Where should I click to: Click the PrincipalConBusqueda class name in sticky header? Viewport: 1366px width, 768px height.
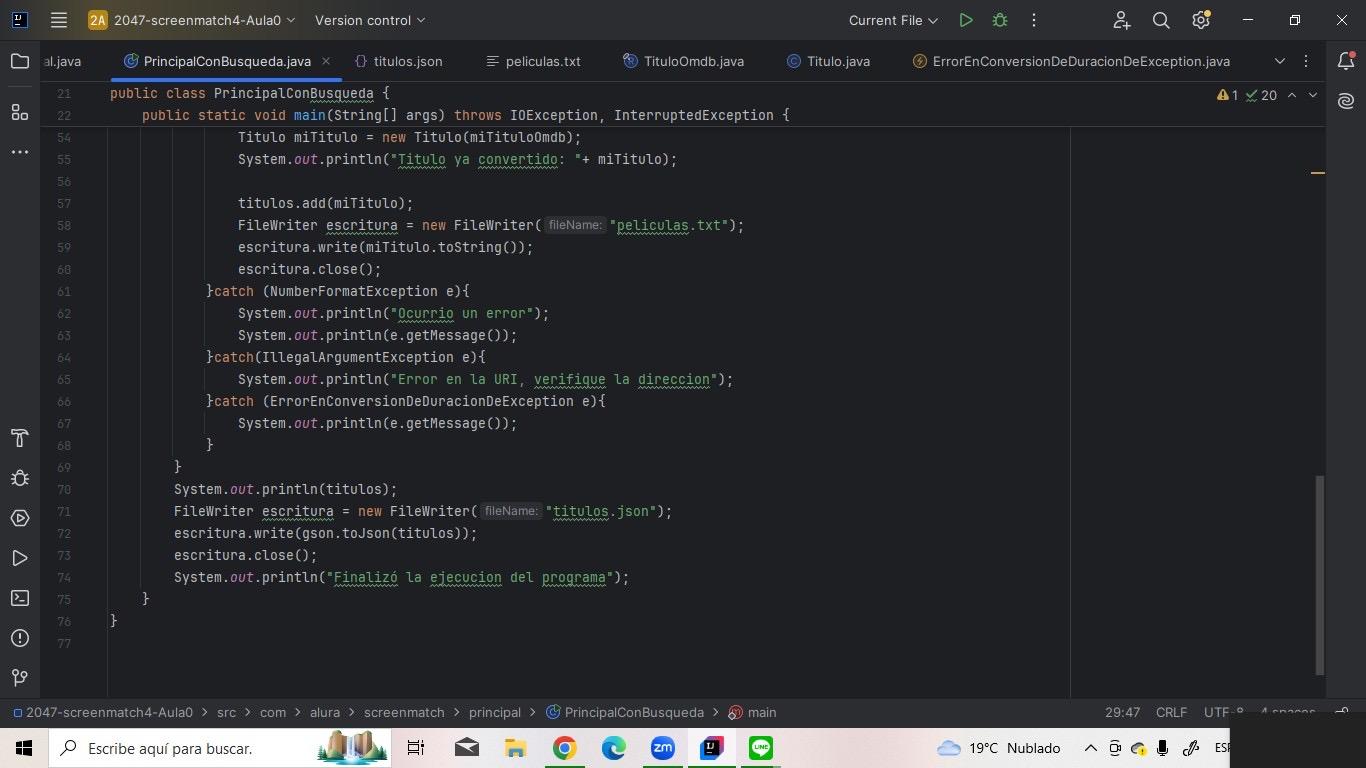point(294,93)
